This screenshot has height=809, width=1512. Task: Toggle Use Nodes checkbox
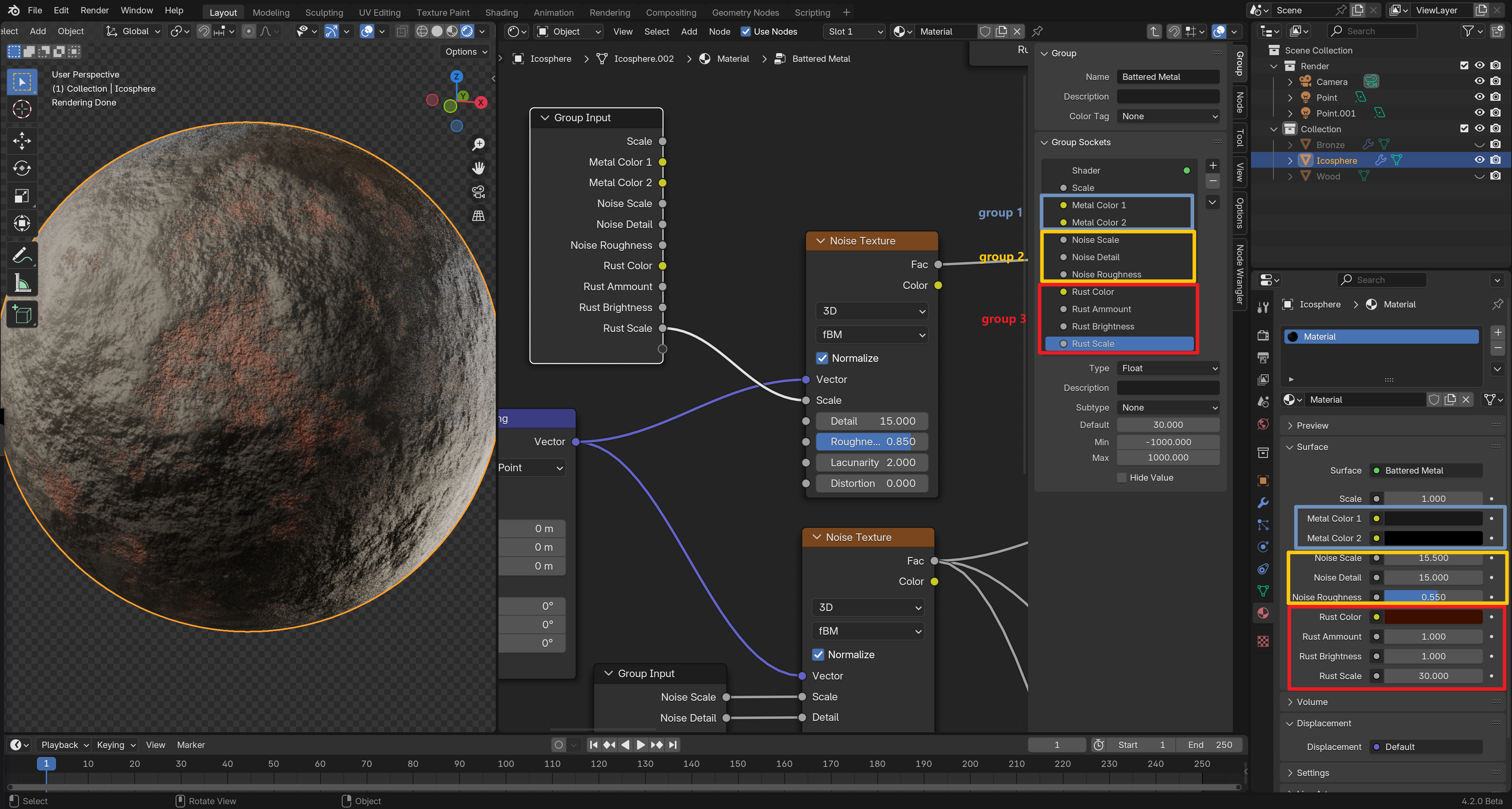click(x=745, y=31)
